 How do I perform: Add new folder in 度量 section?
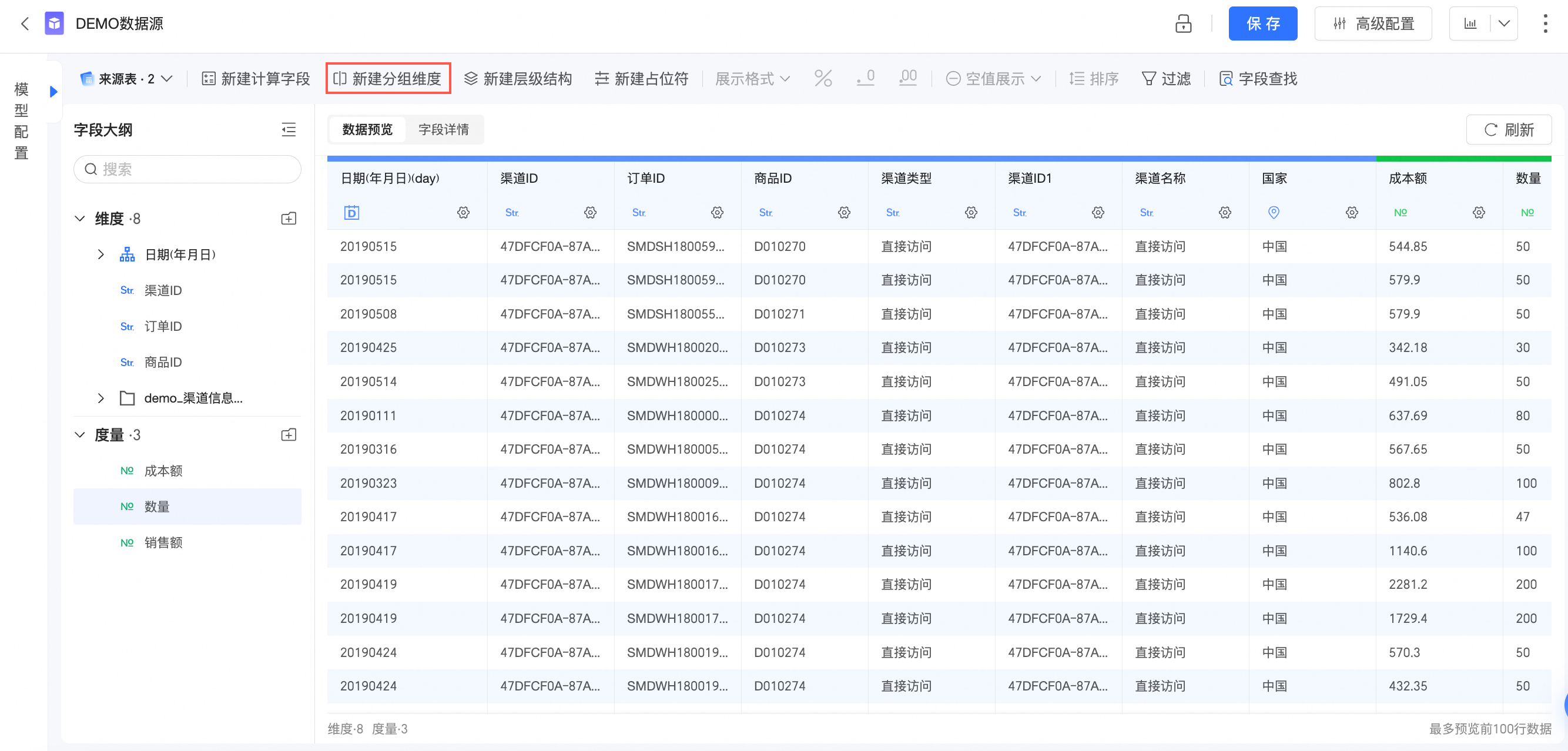coord(289,434)
